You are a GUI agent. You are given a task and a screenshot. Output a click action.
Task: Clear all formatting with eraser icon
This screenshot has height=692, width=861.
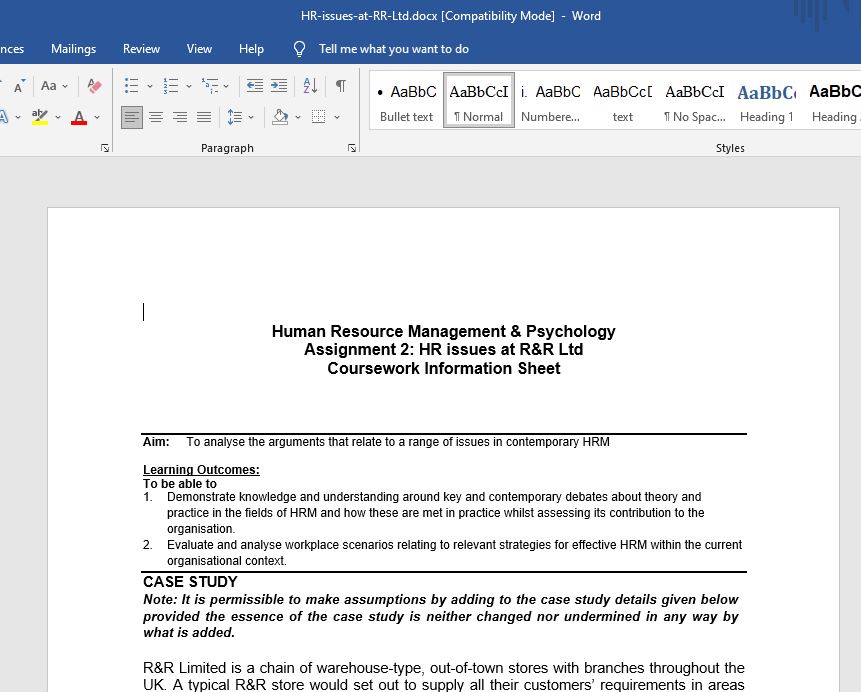pos(94,86)
